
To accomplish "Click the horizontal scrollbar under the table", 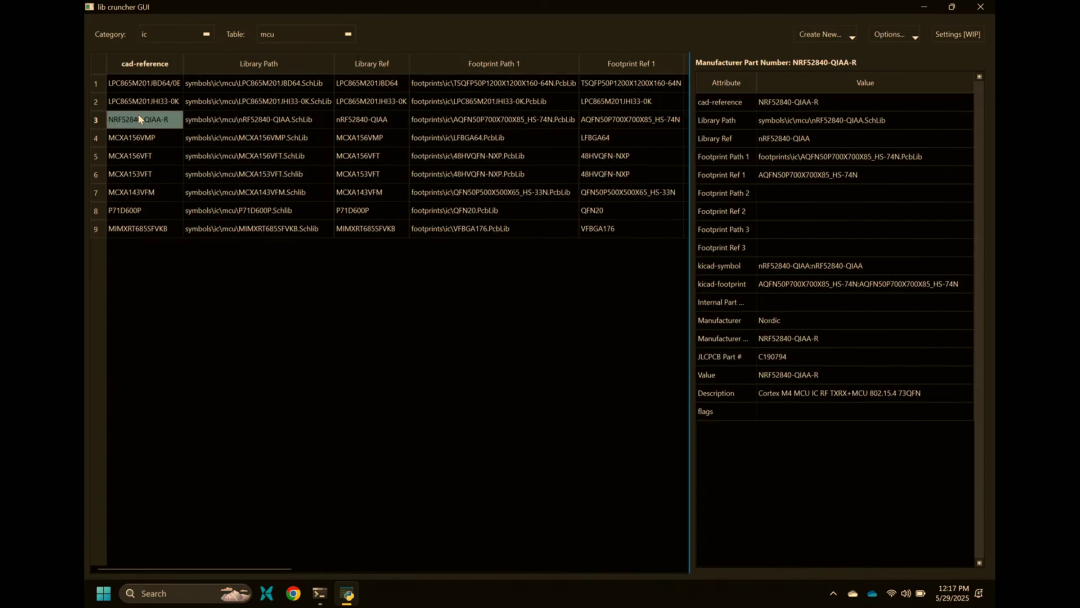I will [x=194, y=569].
